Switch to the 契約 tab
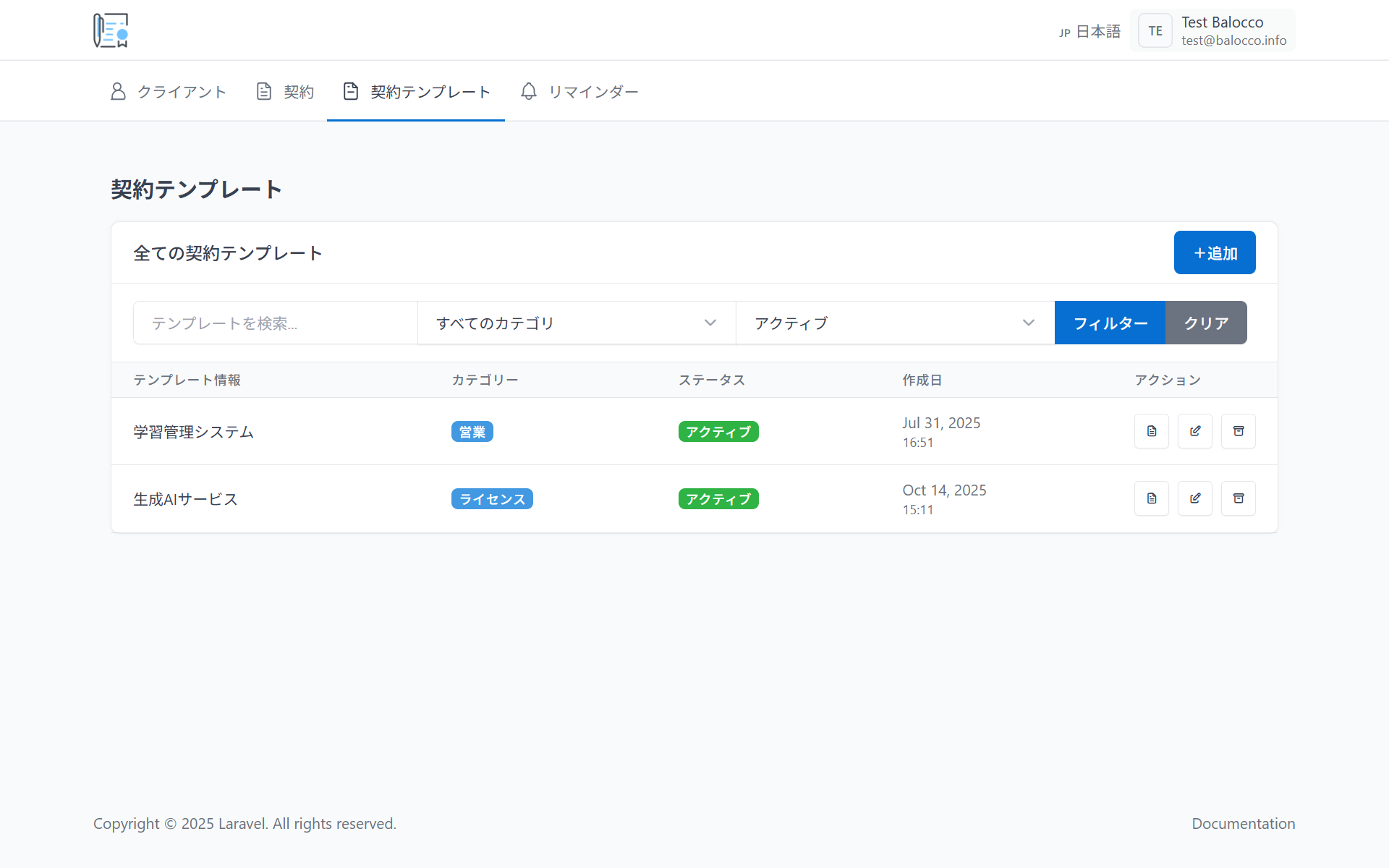Screen dimensions: 1389x868 [x=285, y=92]
